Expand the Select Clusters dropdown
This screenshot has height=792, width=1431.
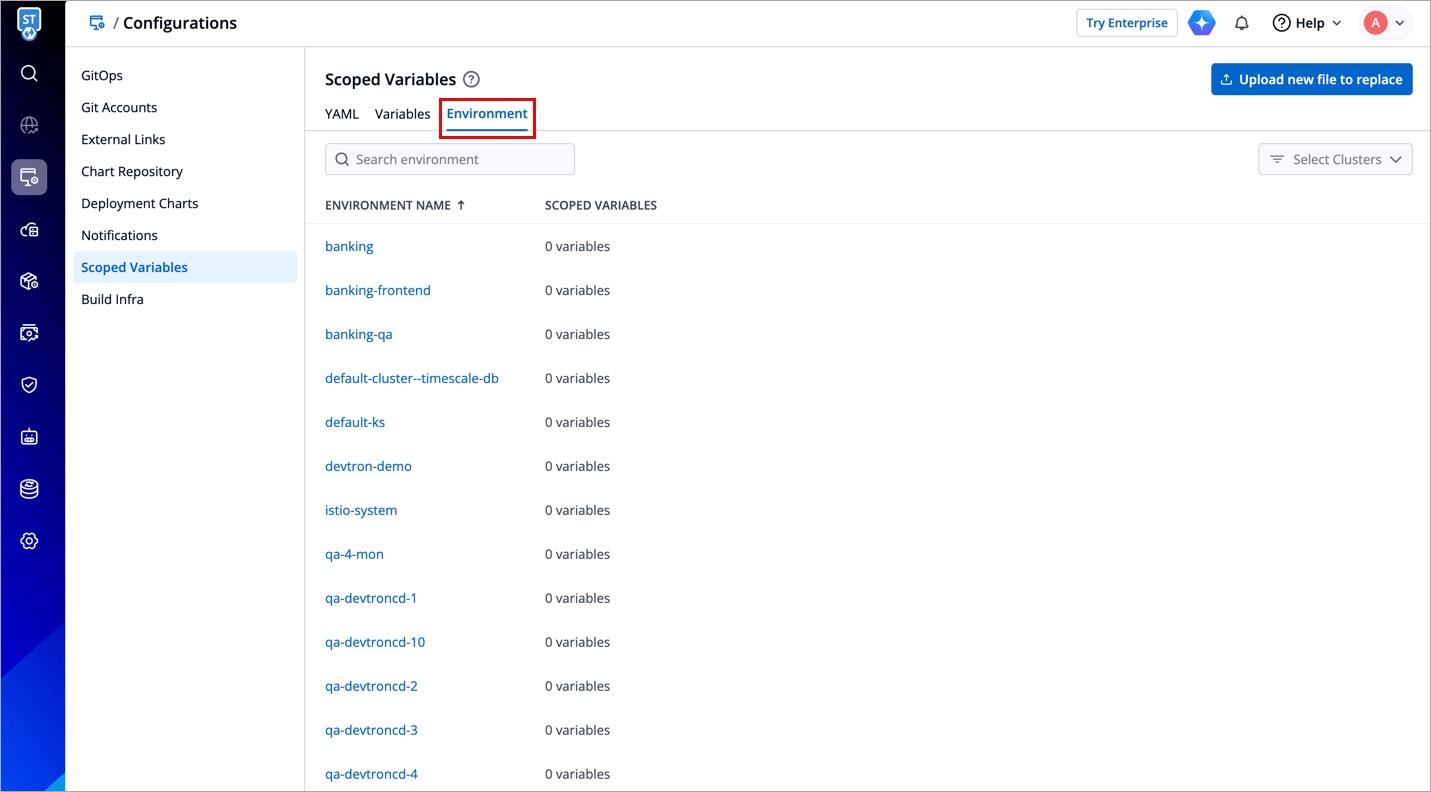pos(1335,159)
